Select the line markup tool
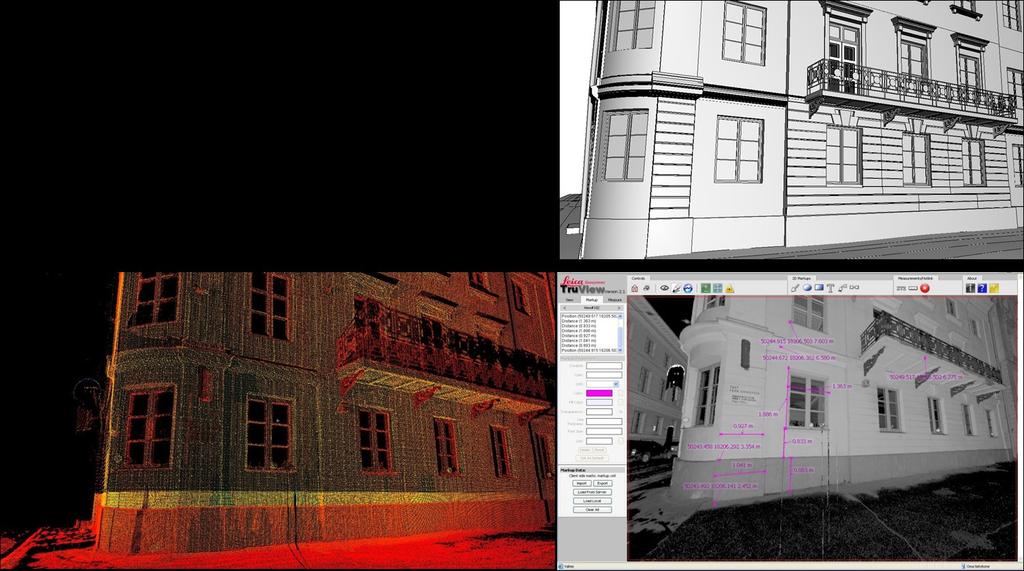The height and width of the screenshot is (571, 1024). tap(795, 288)
